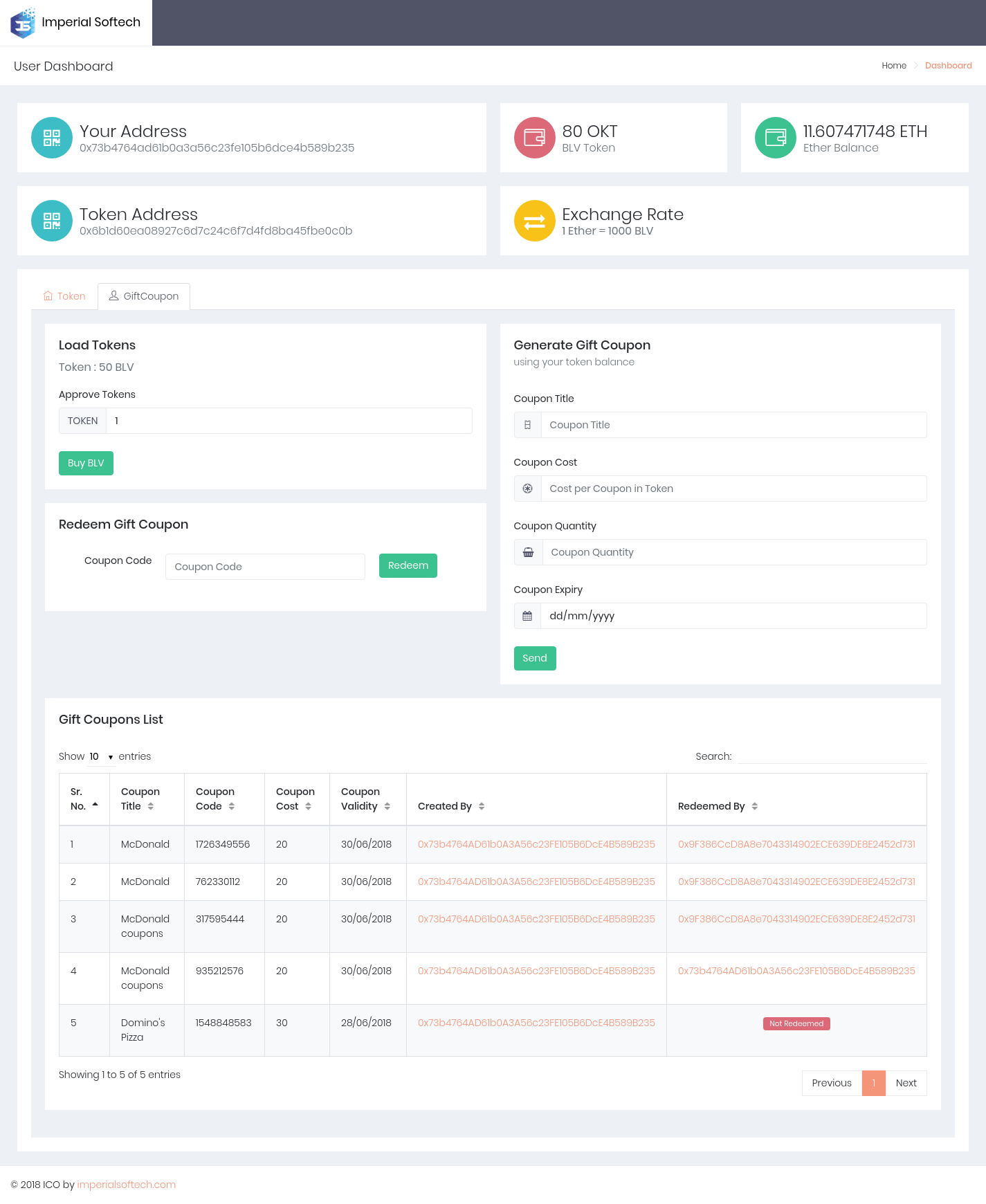Focus the table Search field

pos(832,756)
